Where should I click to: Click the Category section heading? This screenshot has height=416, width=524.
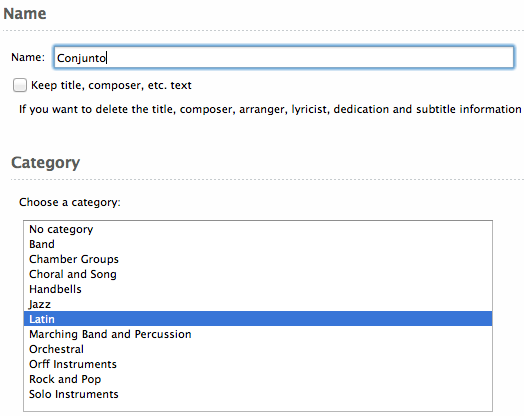point(45,163)
